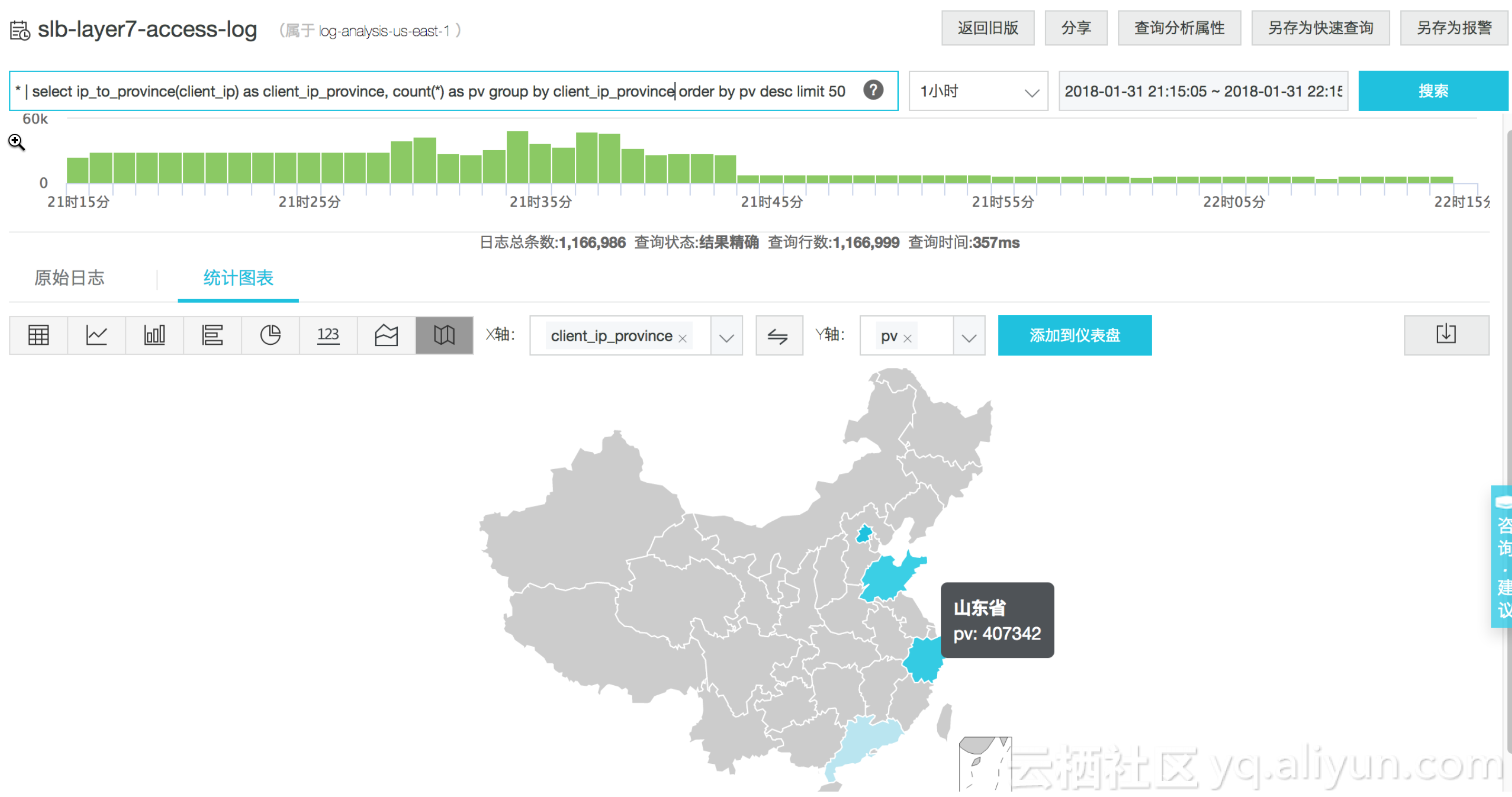
Task: Click 返回旧版 button
Action: (988, 28)
